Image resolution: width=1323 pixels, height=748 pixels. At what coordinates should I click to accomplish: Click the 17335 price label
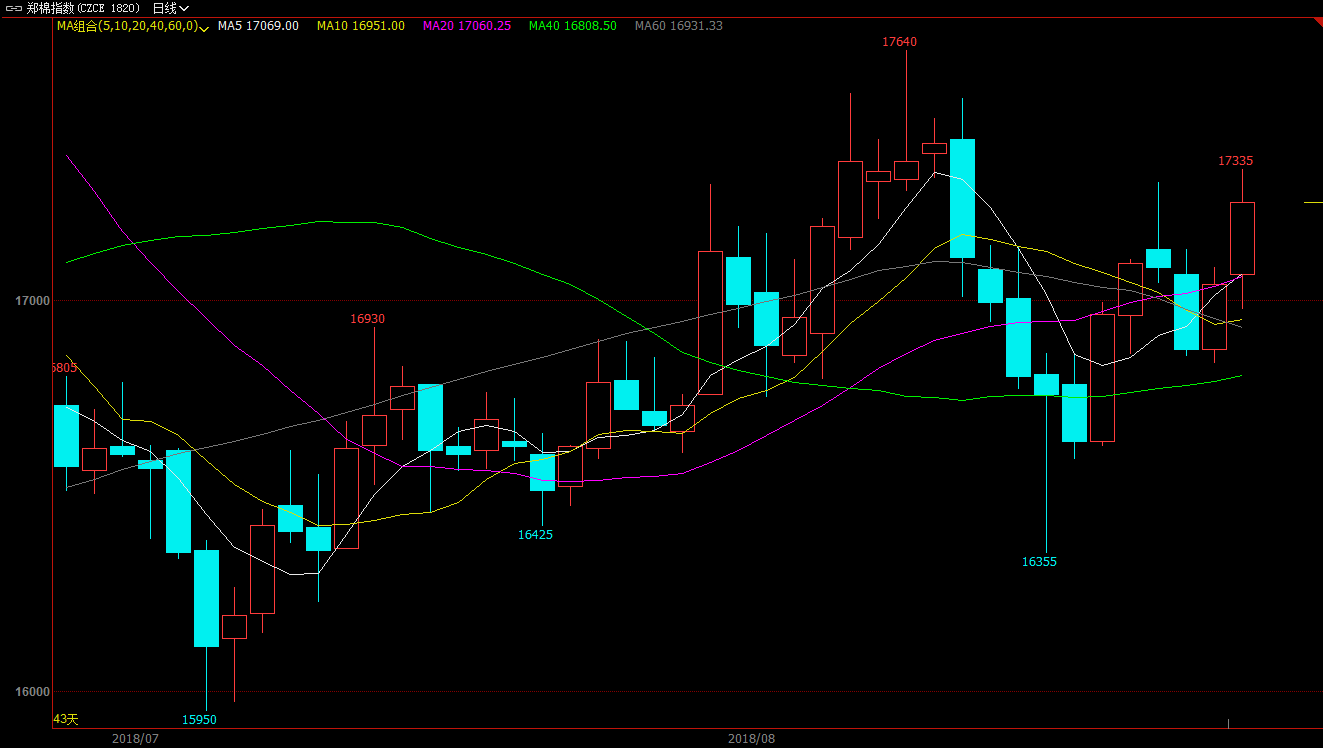click(1235, 161)
